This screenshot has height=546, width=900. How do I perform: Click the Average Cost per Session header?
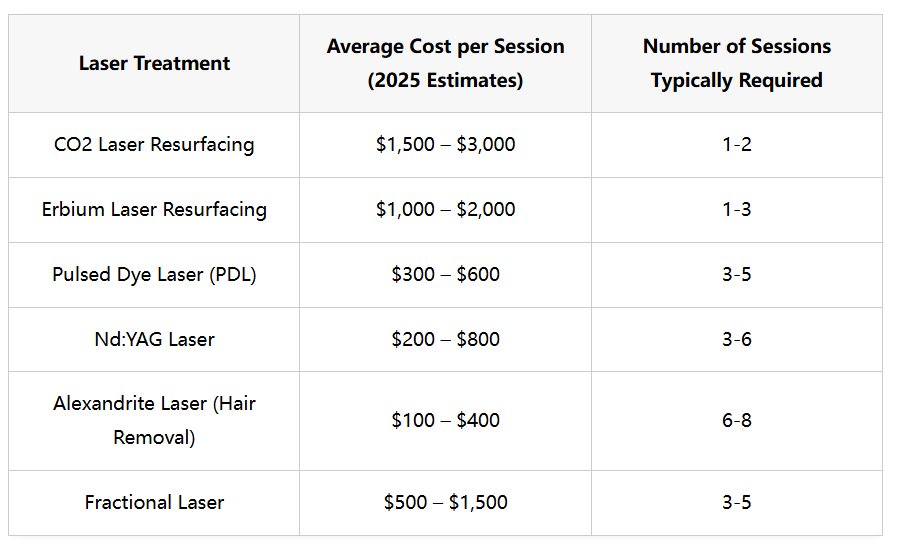pos(445,63)
